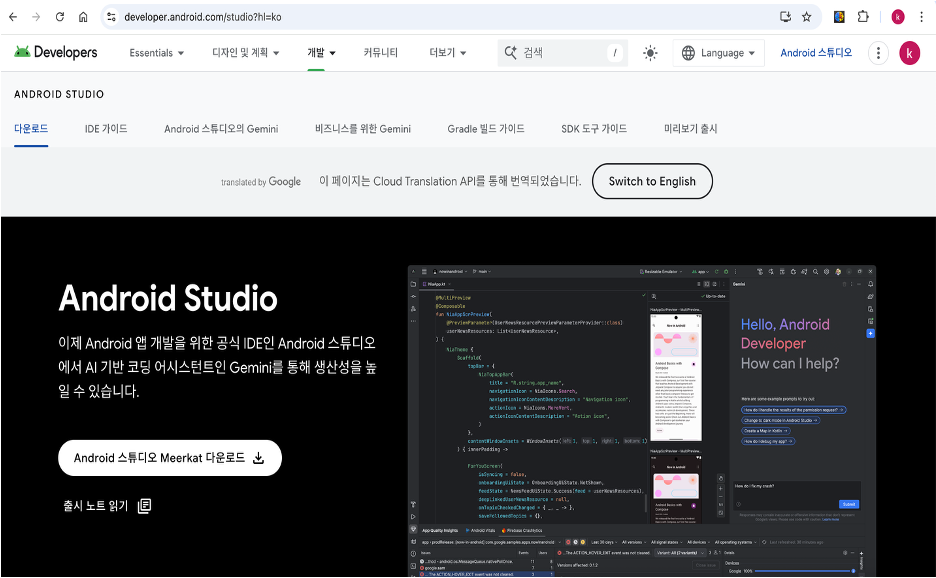Image resolution: width=936 pixels, height=578 pixels.
Task: Click the translated by Google label
Action: point(261,182)
